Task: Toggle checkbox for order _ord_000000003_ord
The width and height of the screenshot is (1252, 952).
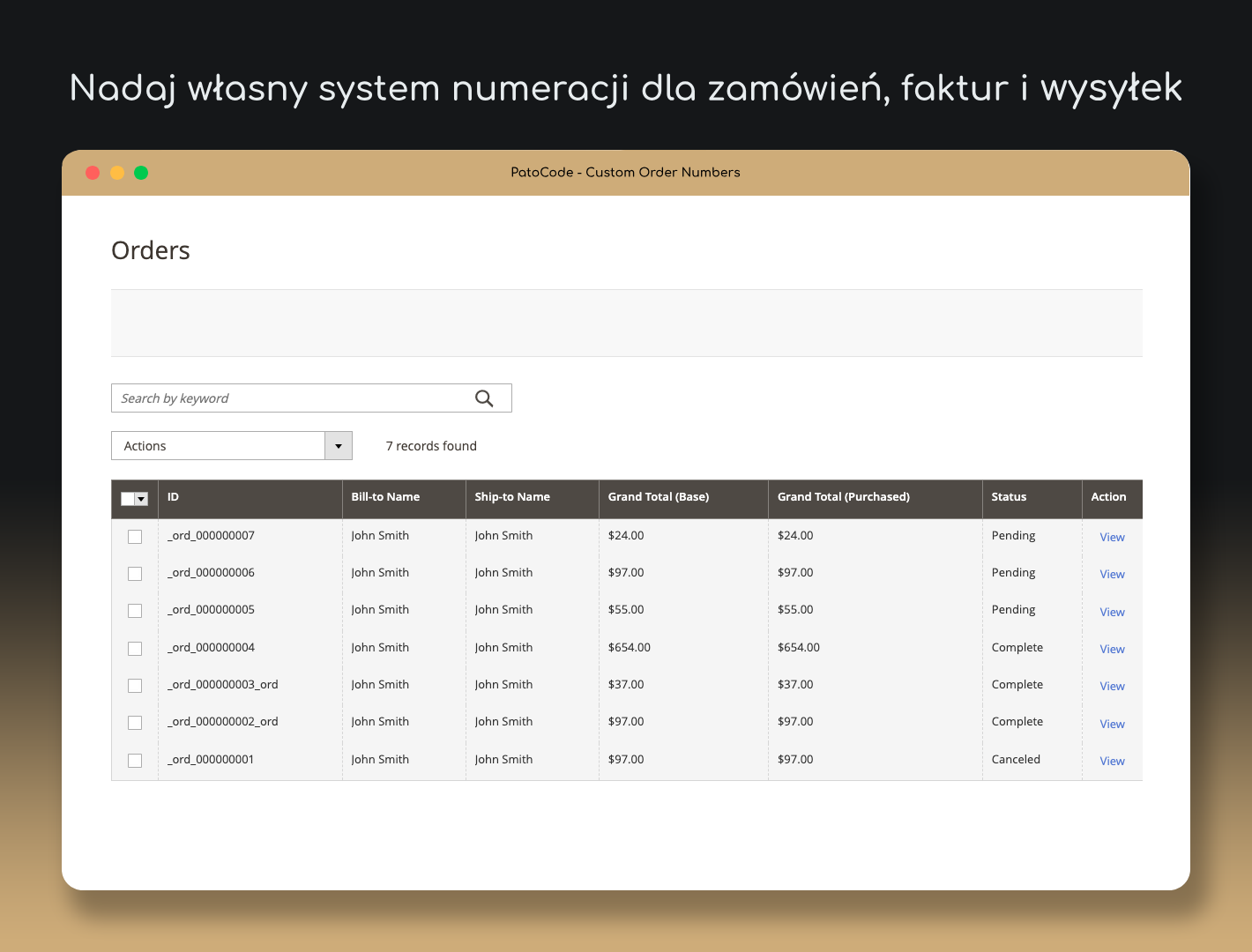Action: (x=135, y=686)
